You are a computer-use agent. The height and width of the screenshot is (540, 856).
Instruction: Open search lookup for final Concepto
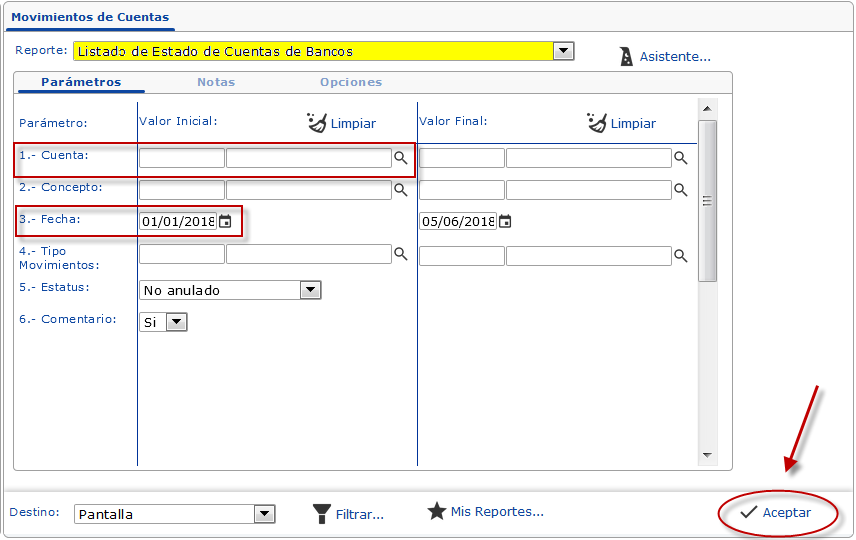(x=680, y=189)
